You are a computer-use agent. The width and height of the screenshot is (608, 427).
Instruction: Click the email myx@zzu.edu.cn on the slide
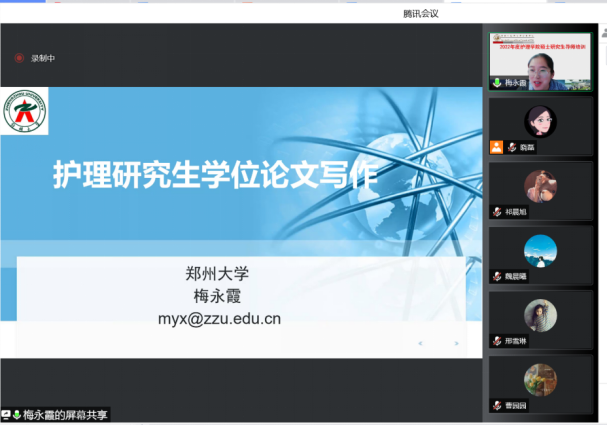click(x=219, y=319)
